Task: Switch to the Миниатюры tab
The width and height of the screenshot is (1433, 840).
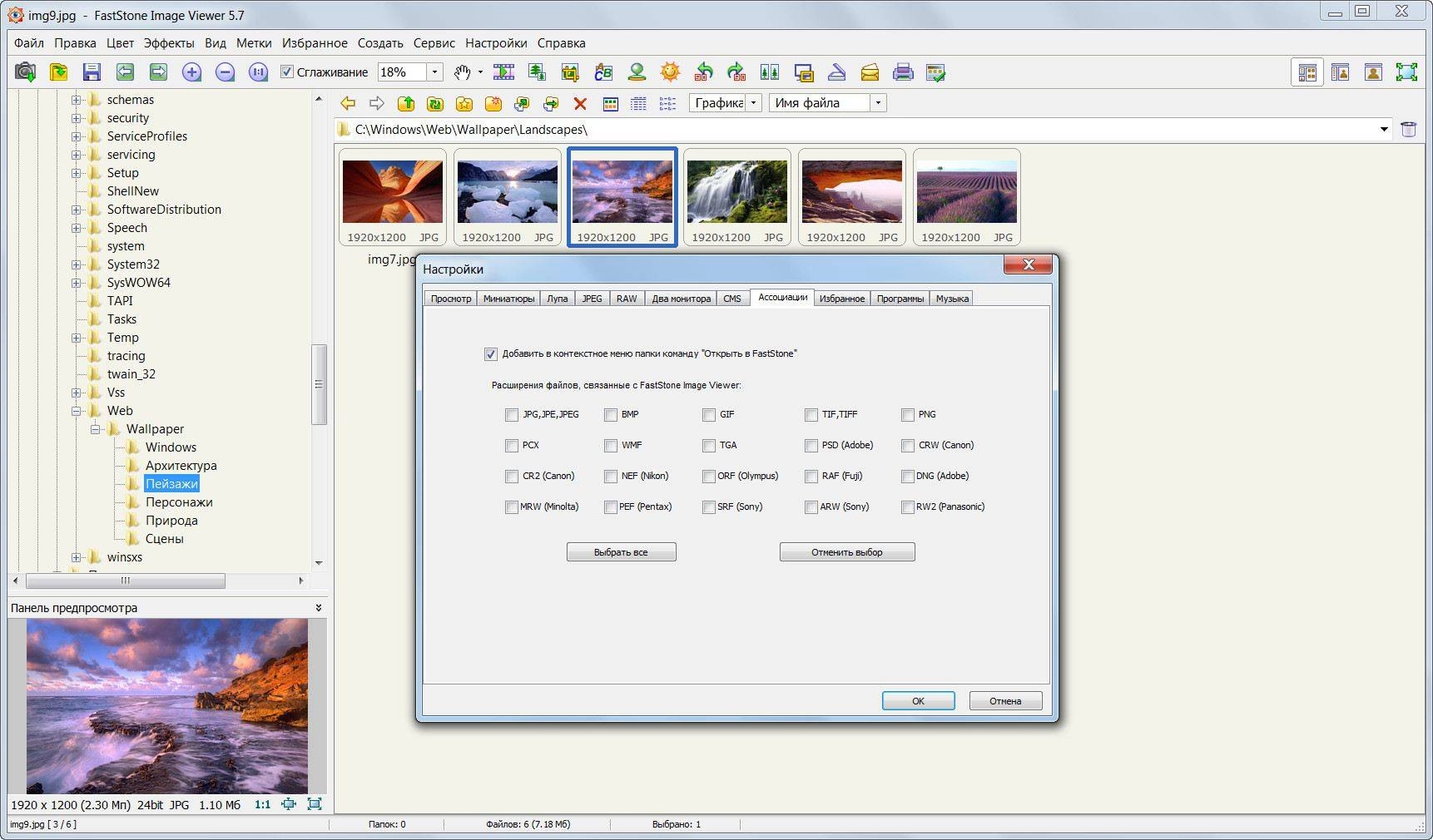Action: tap(508, 299)
